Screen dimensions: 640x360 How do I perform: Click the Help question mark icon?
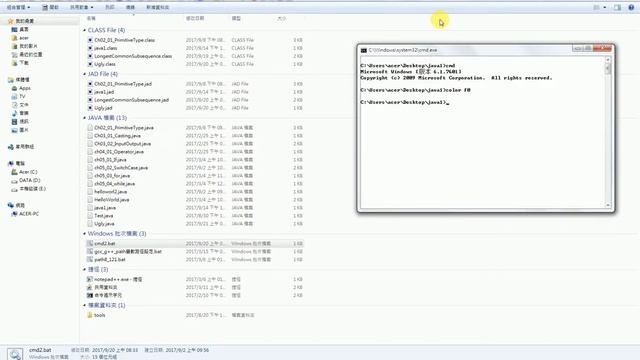(631, 7)
